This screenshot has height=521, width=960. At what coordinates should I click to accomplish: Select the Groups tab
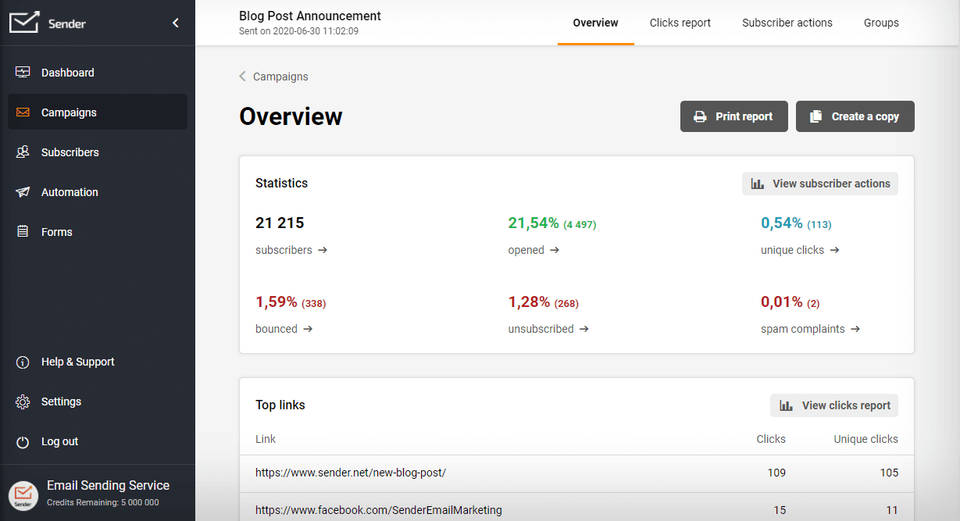[x=881, y=23]
